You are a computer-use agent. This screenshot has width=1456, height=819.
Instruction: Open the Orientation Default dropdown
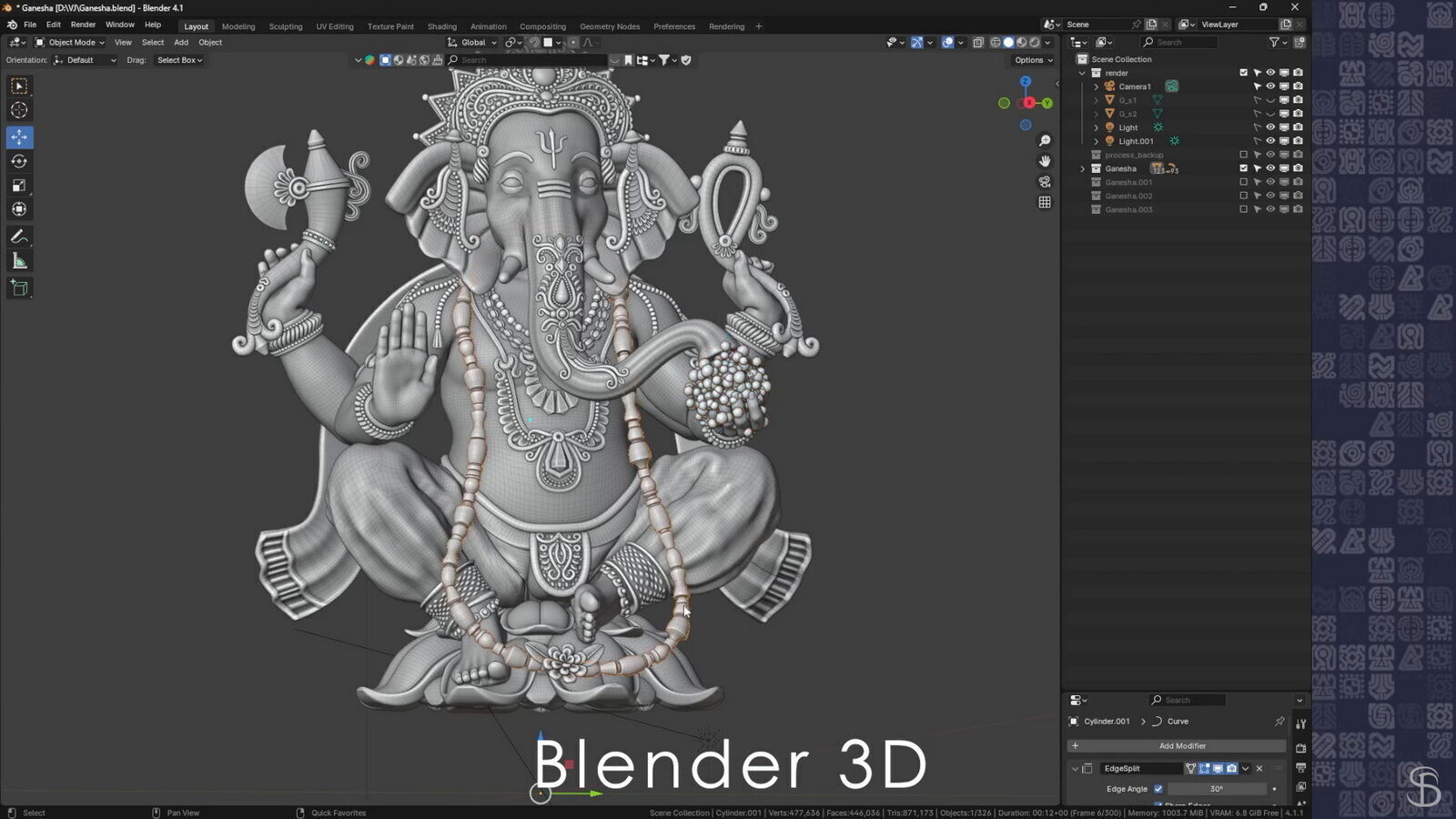(x=85, y=60)
